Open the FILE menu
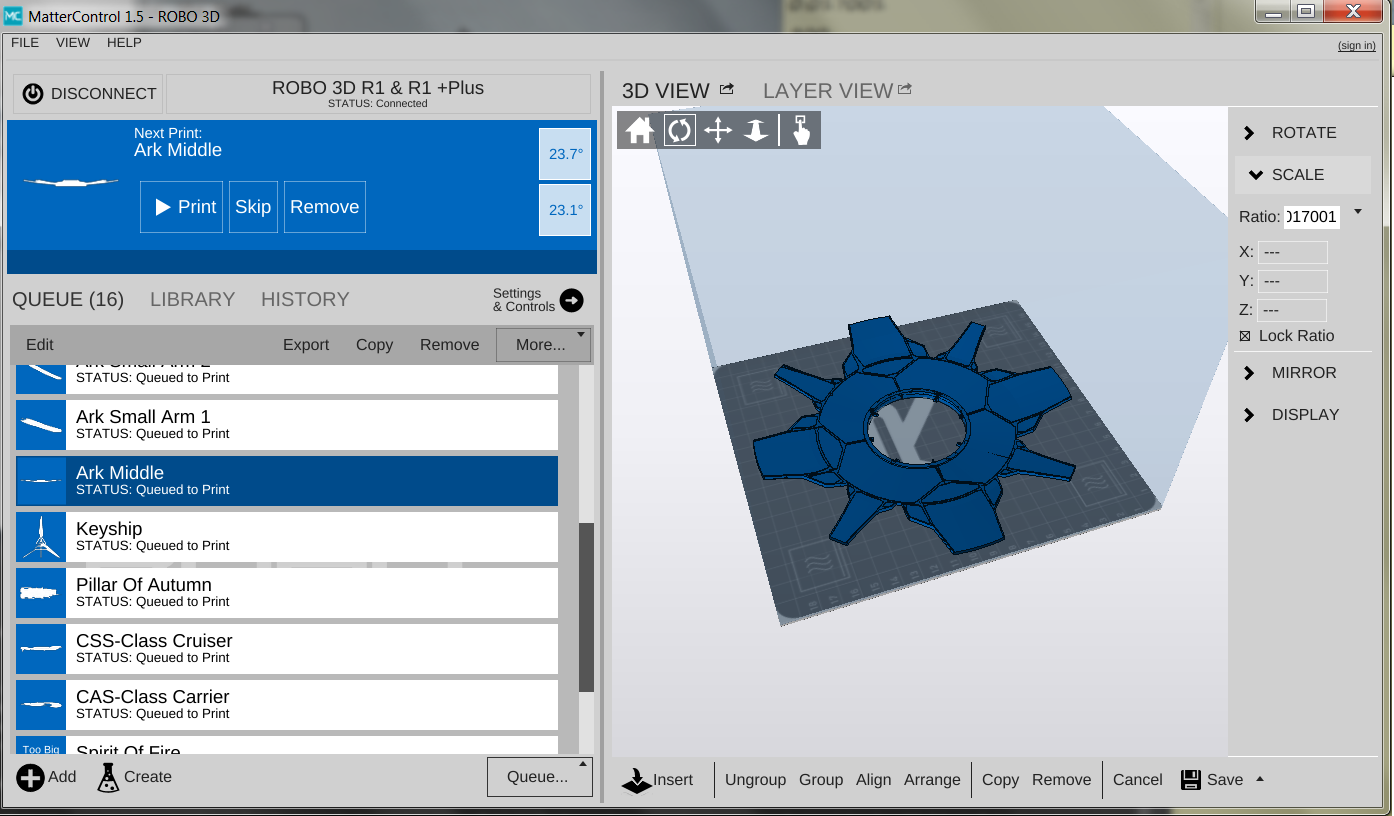The image size is (1394, 816). (x=25, y=43)
